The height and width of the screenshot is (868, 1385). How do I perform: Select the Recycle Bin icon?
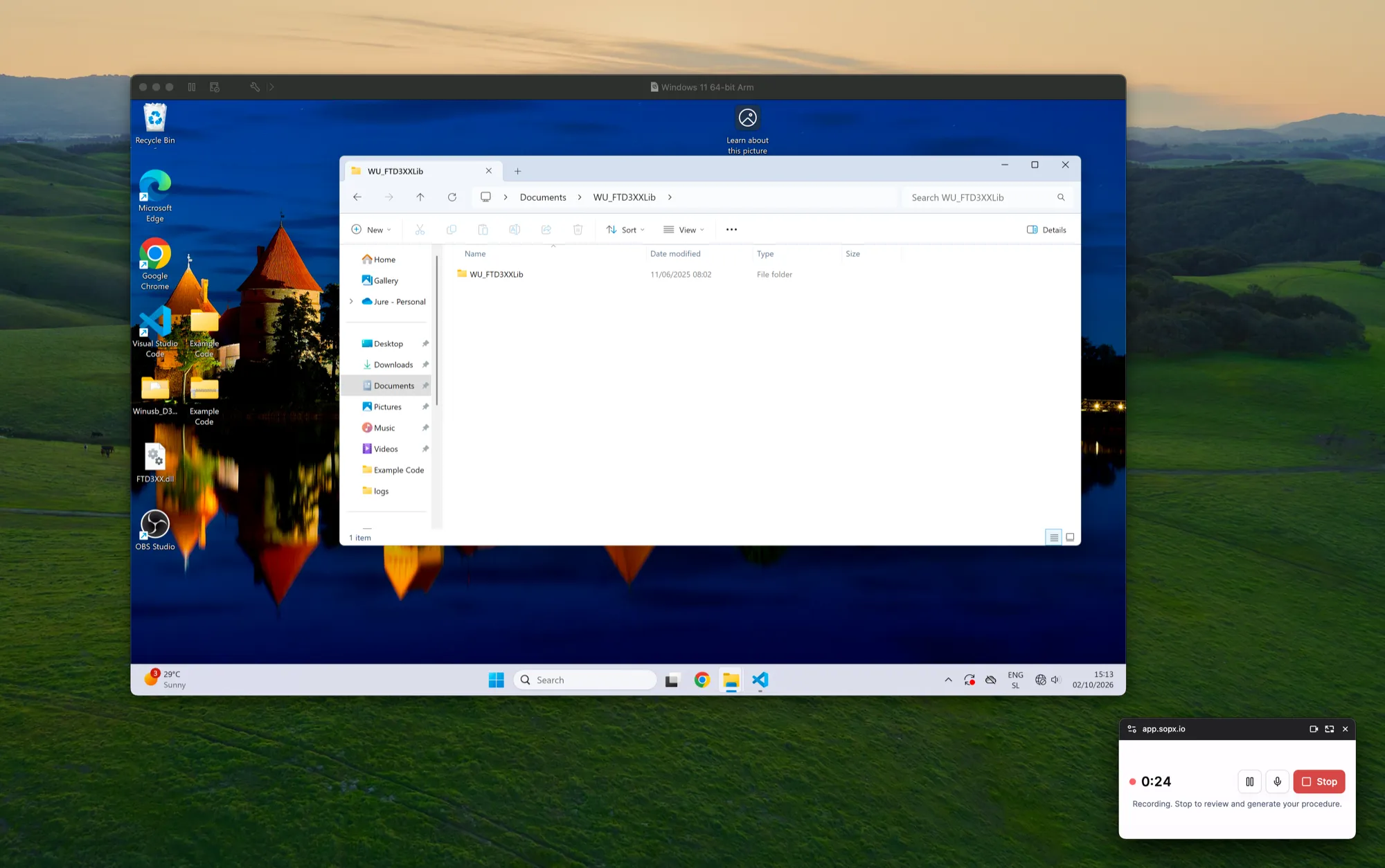[155, 124]
